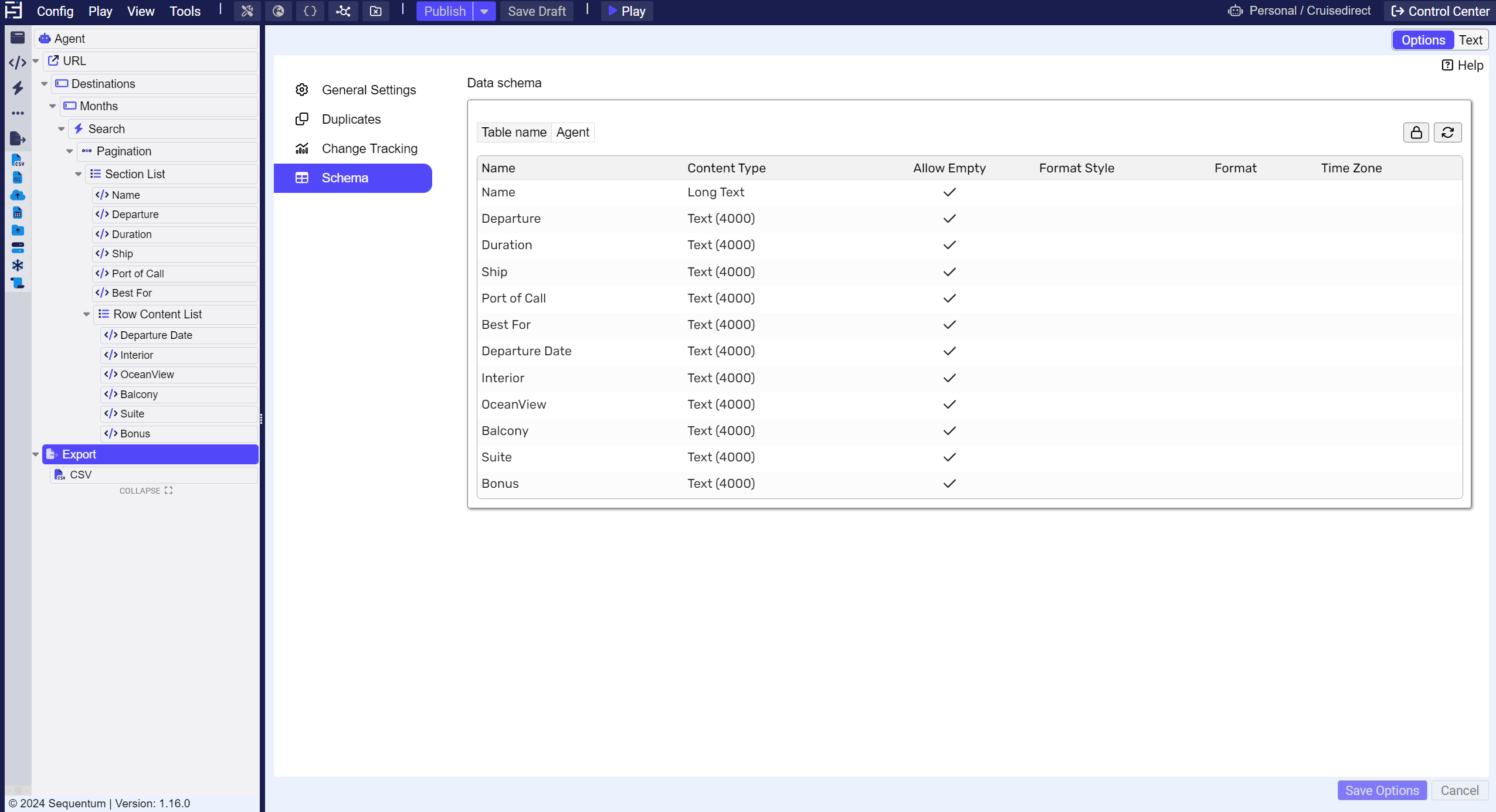The width and height of the screenshot is (1496, 812).
Task: Switch to the Text view tab
Action: (x=1470, y=40)
